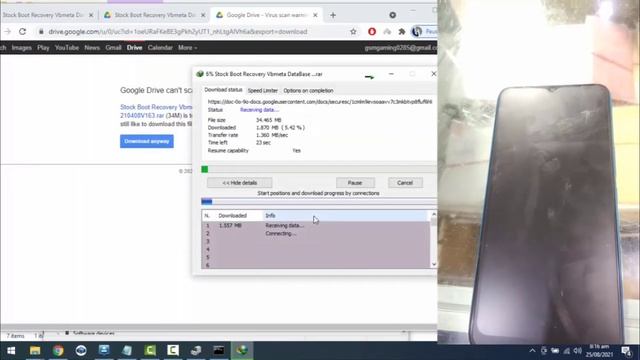
Task: Open the white Camtasia icon on taskbar
Action: click(173, 351)
